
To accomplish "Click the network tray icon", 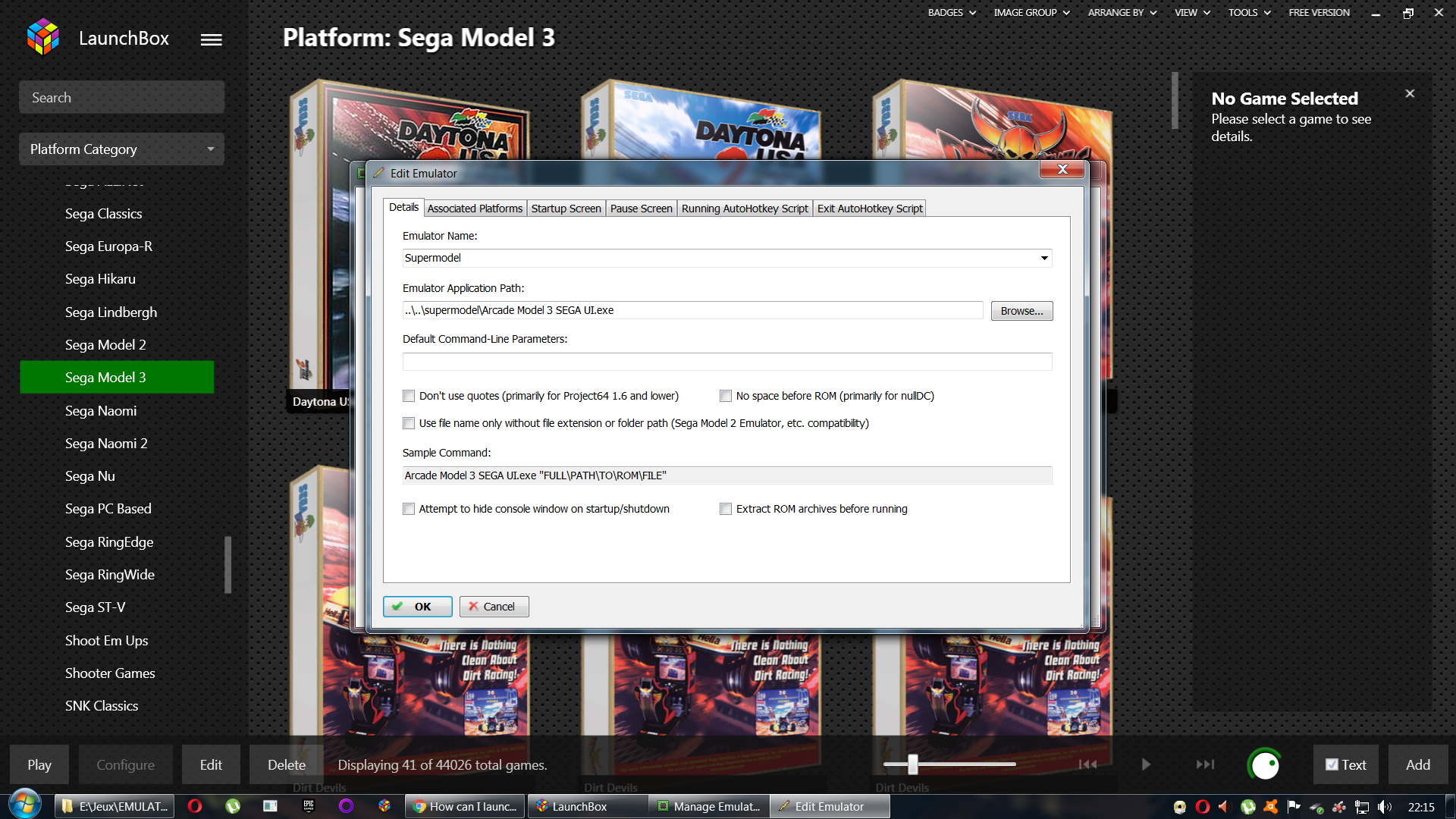I will click(x=1362, y=807).
